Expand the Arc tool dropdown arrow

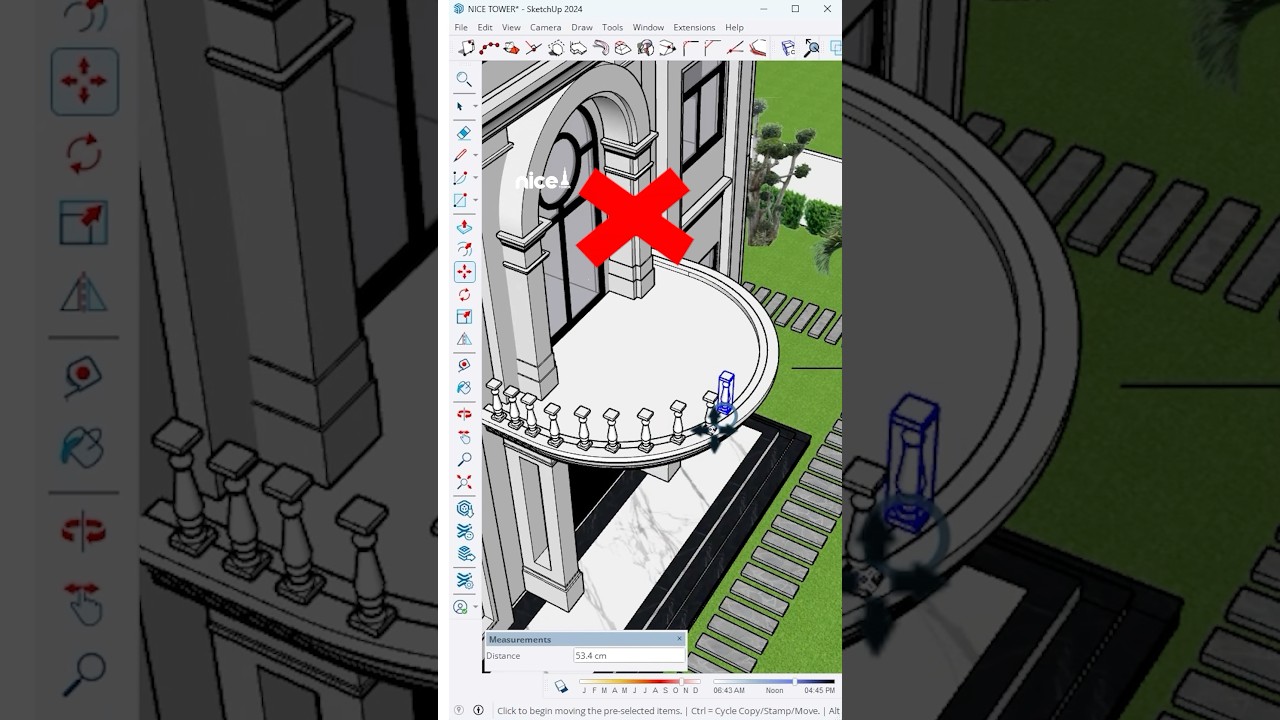(x=475, y=178)
